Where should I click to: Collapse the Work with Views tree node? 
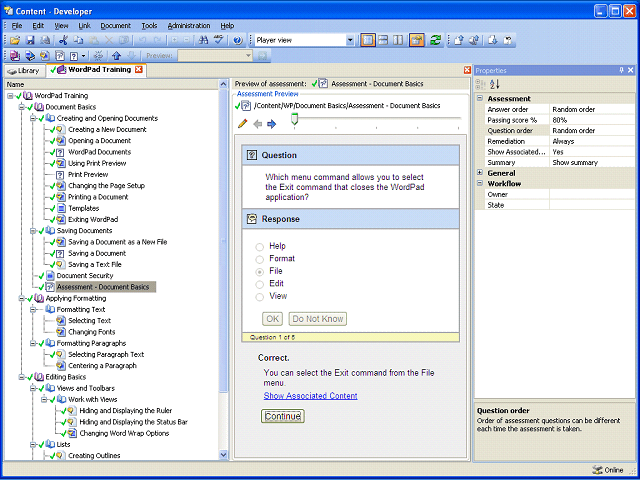pos(44,400)
